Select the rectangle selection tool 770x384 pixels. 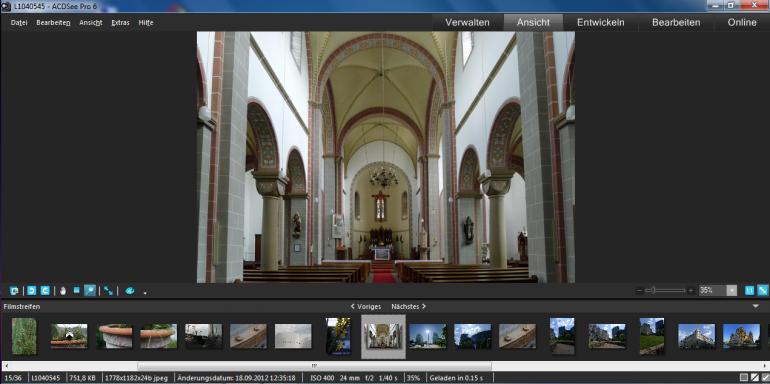coord(77,290)
